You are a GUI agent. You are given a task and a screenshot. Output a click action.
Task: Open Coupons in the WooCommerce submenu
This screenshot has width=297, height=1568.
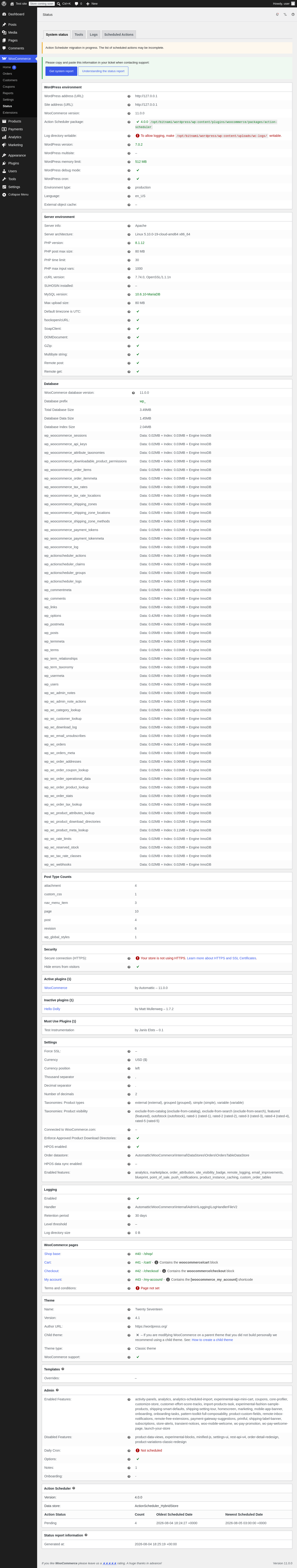point(9,86)
